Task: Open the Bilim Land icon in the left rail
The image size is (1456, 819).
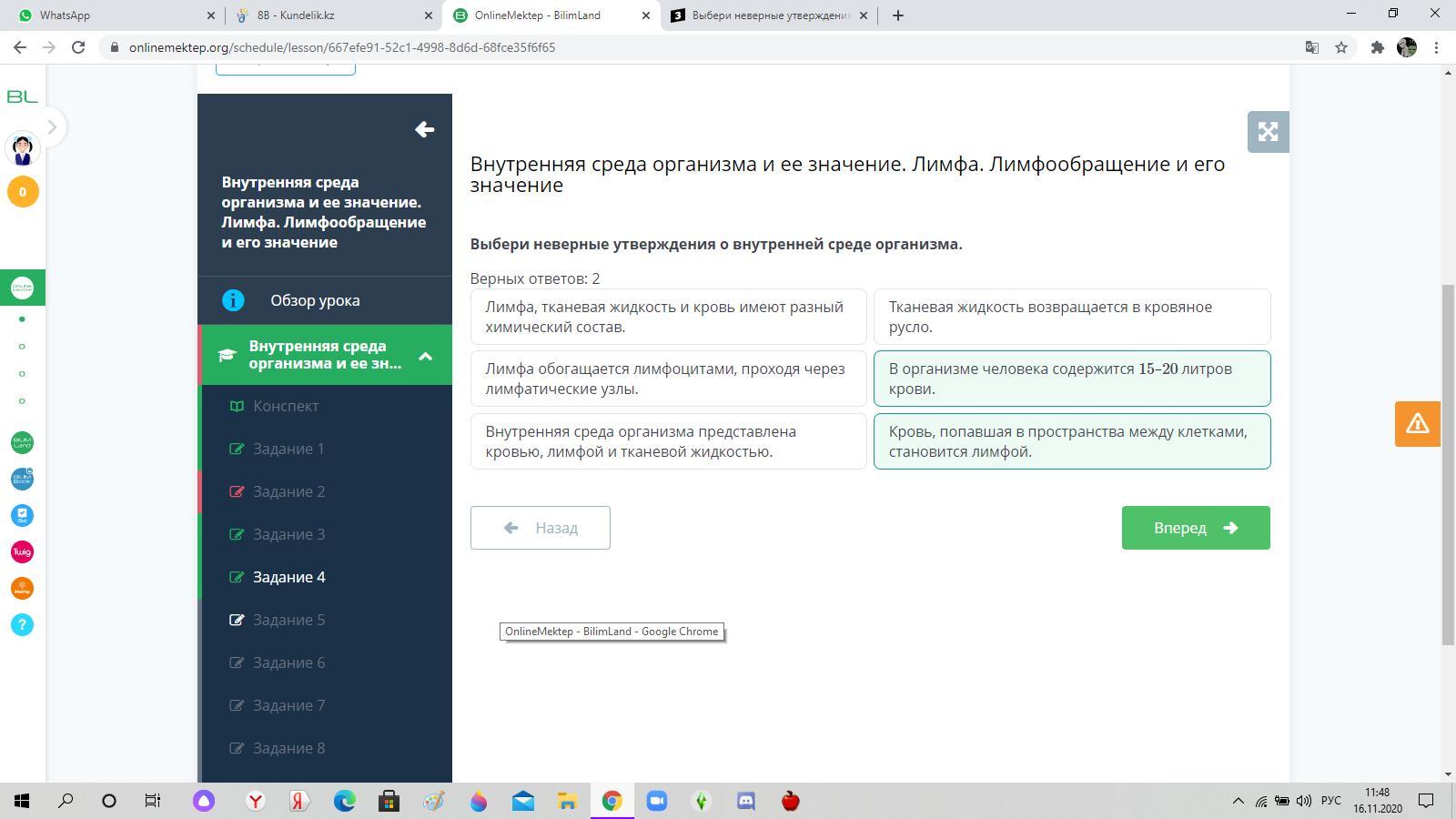Action: coord(22,443)
